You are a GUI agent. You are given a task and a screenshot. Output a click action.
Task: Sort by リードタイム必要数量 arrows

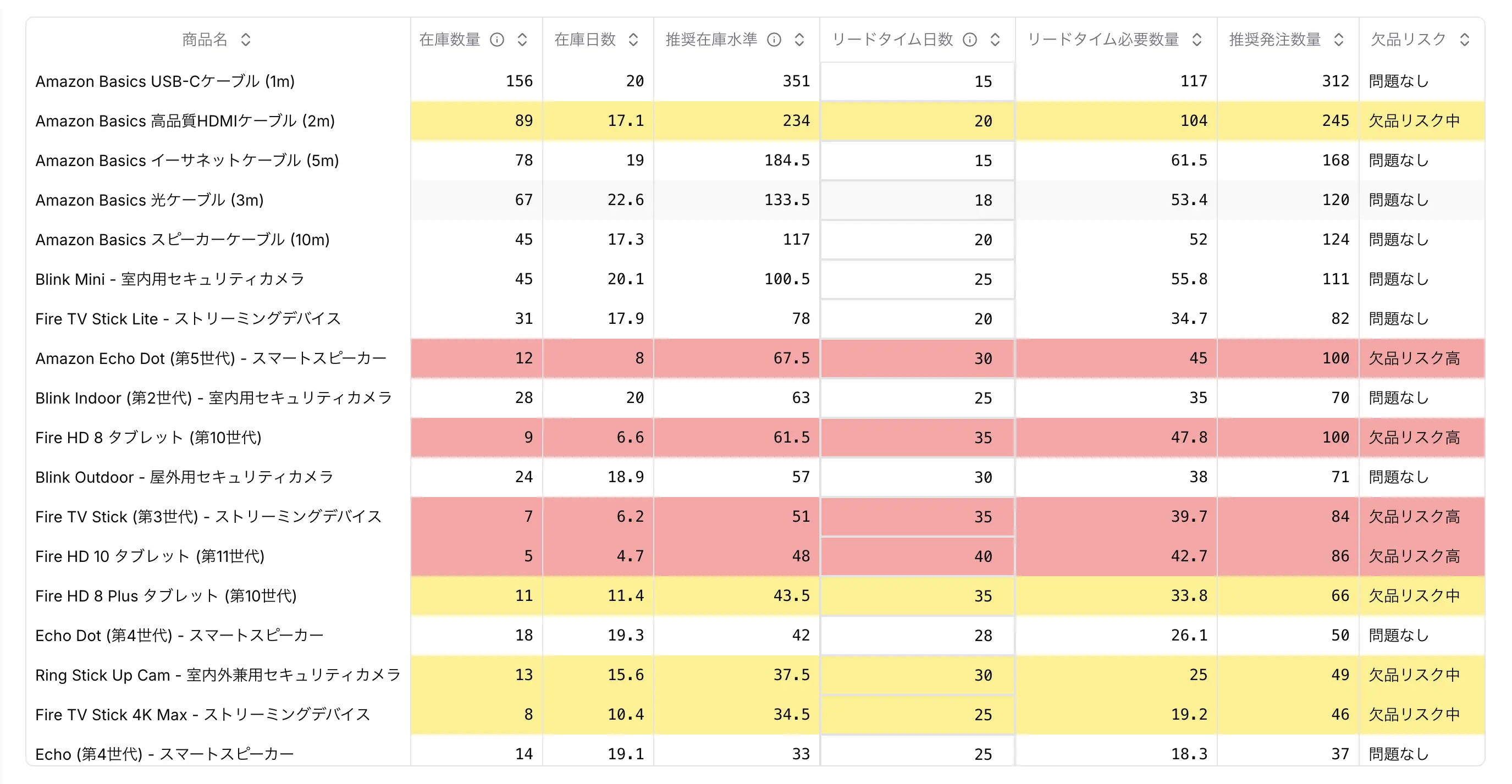point(1197,40)
